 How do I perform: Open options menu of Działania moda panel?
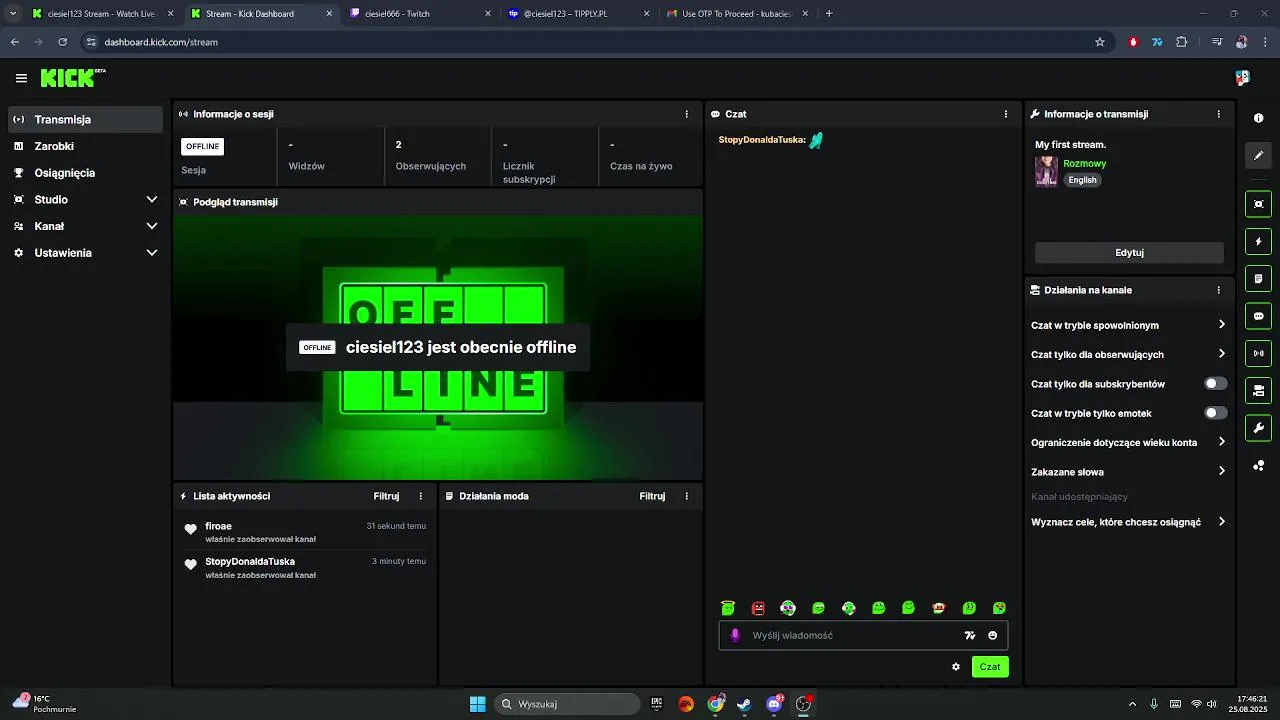pos(686,496)
